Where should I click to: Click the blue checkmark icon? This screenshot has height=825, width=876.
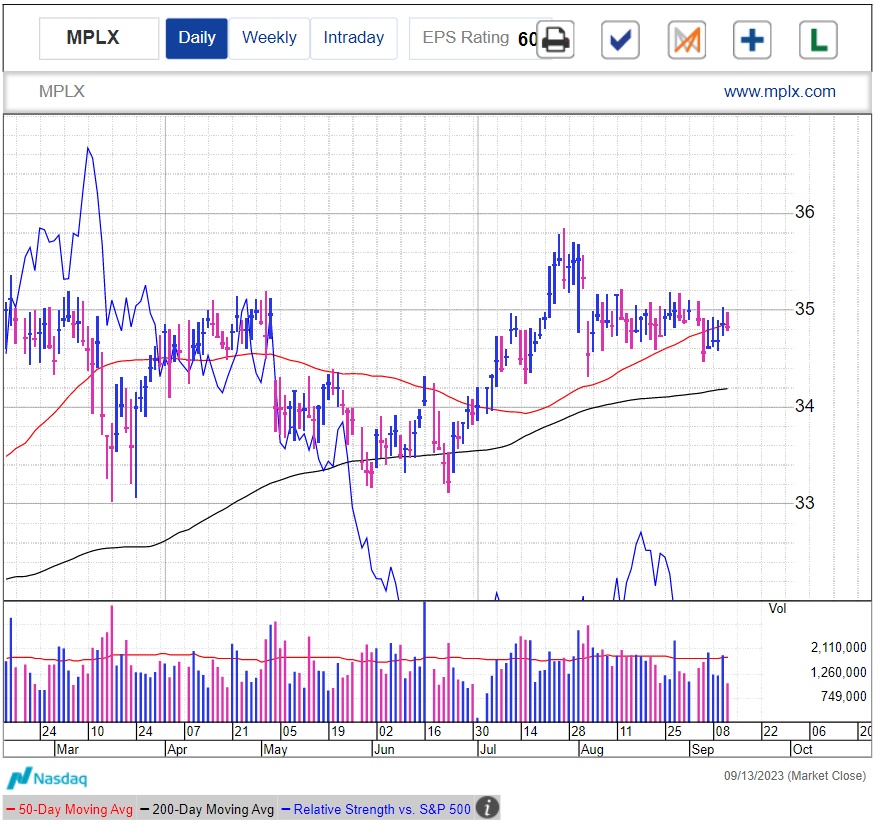620,40
